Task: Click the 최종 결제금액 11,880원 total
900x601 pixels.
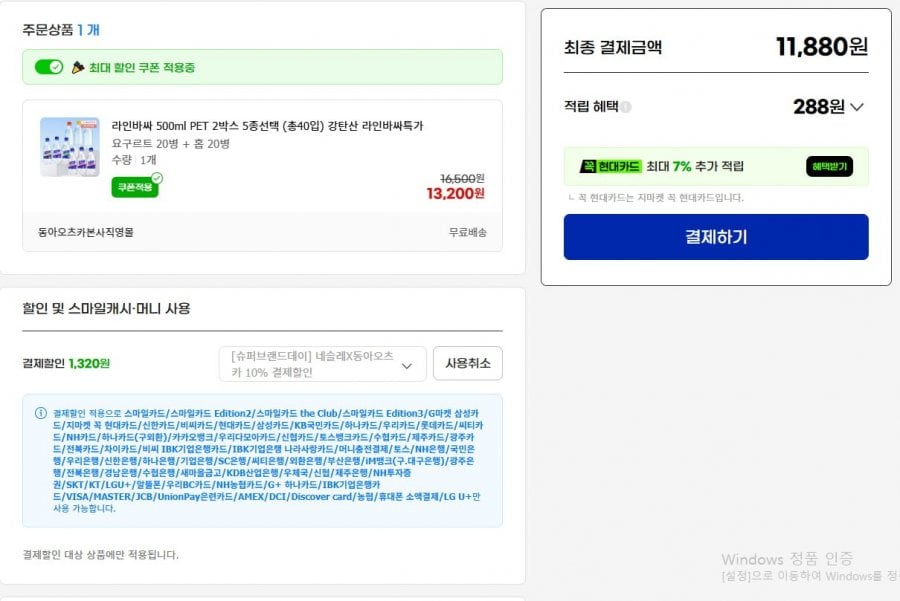Action: (x=821, y=47)
